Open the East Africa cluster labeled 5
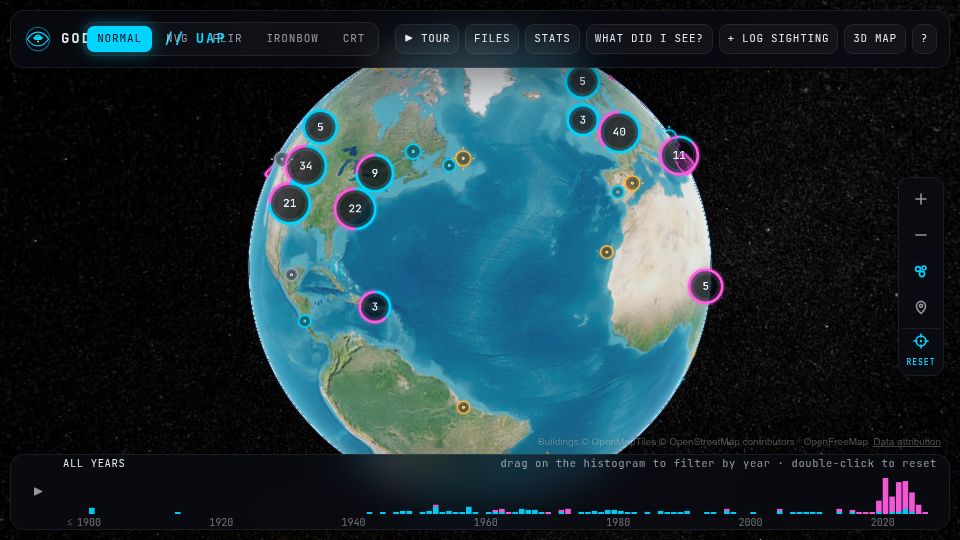960x540 pixels. click(705, 286)
